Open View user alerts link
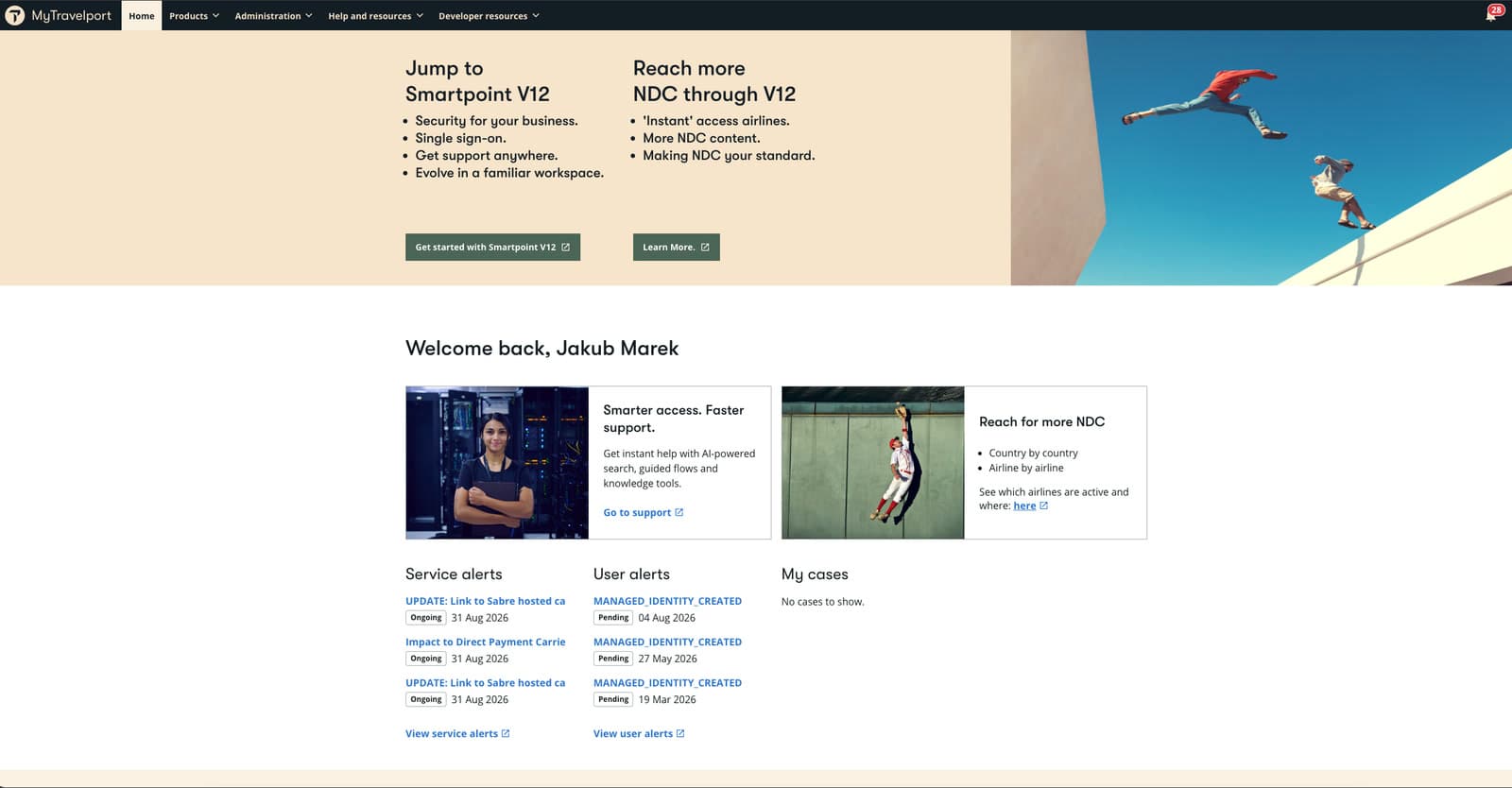The width and height of the screenshot is (1512, 788). pyautogui.click(x=639, y=734)
